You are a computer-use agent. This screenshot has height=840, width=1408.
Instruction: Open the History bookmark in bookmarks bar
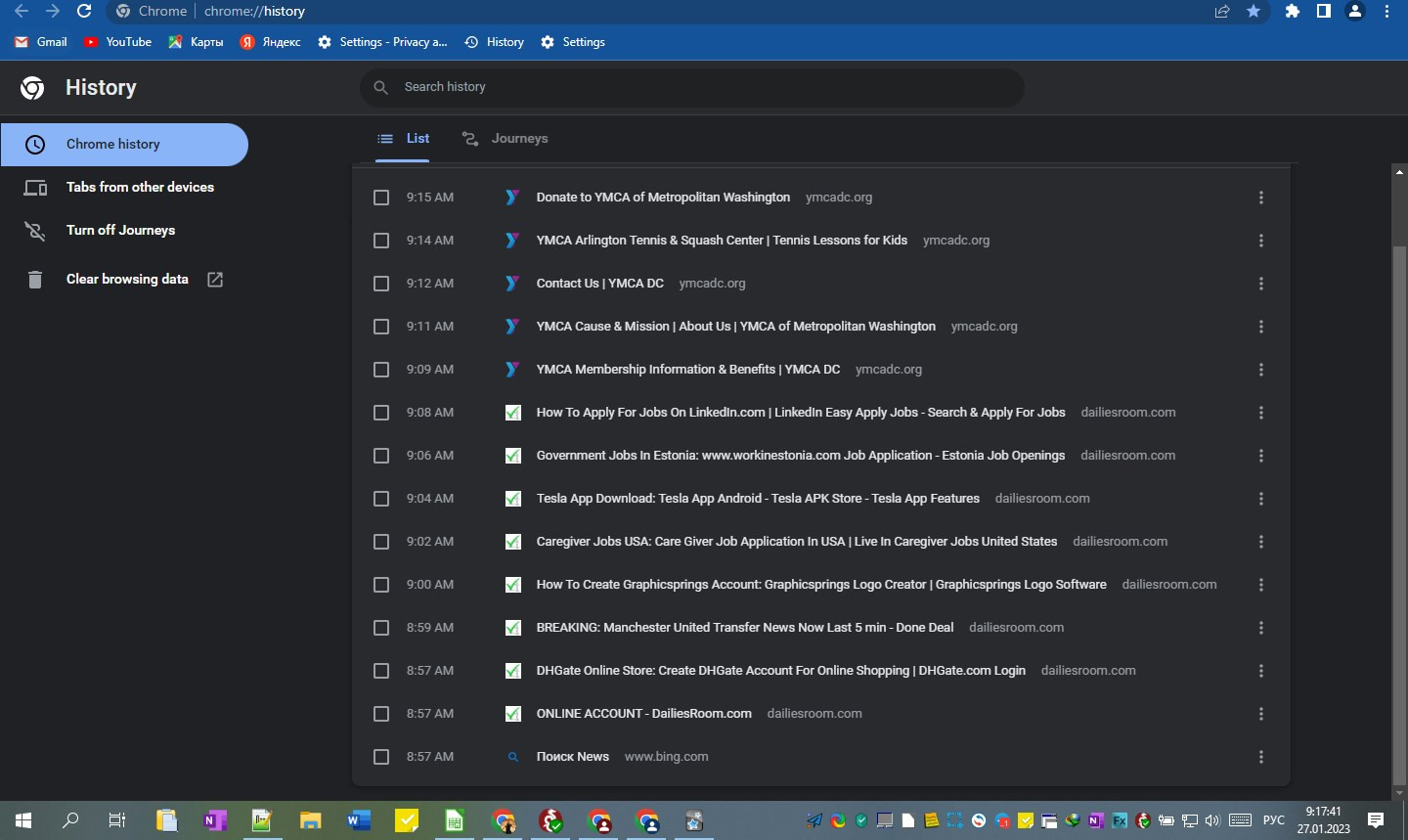pos(495,42)
